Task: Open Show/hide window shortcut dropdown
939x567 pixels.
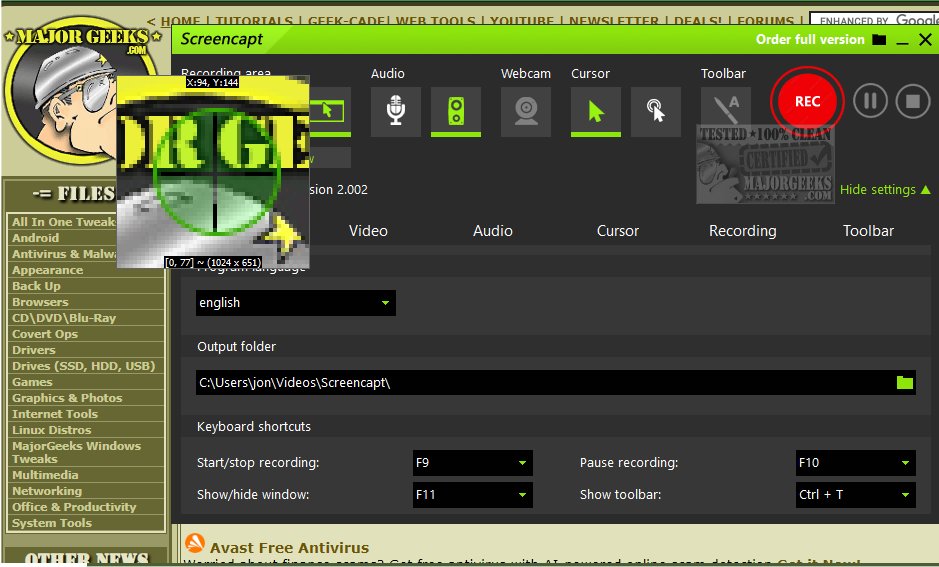Action: [x=472, y=495]
